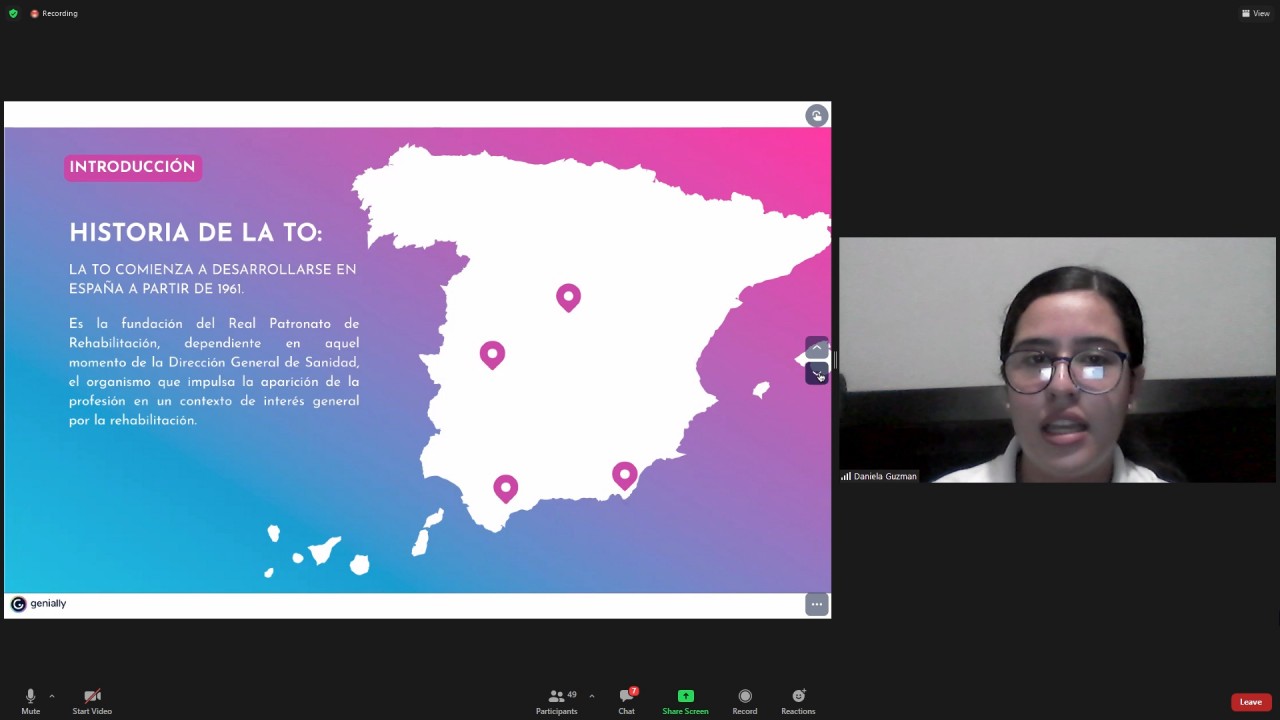Click the interactivity icon at slide's top-right
Screen dimensions: 1280x720
(x=817, y=116)
